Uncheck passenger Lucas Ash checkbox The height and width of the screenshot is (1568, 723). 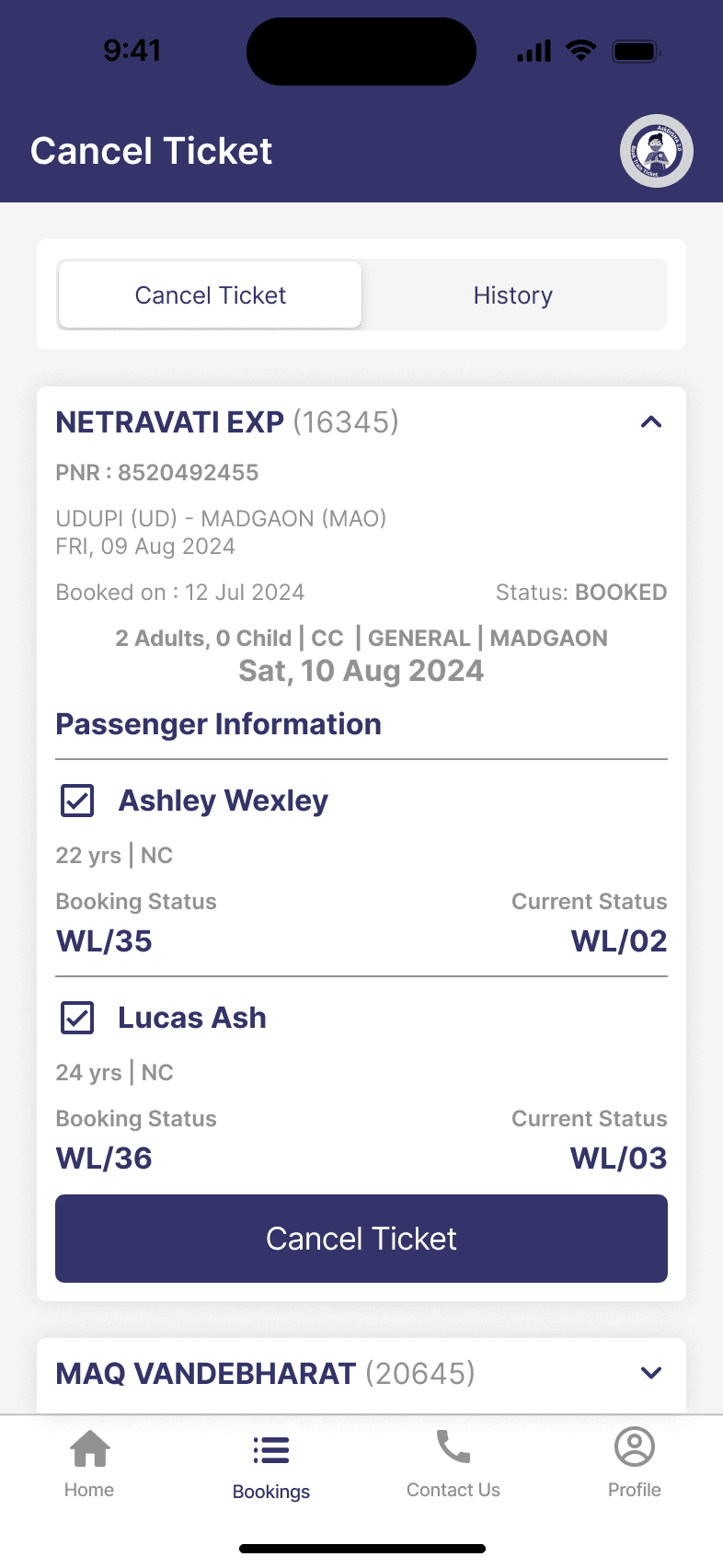pyautogui.click(x=77, y=1018)
